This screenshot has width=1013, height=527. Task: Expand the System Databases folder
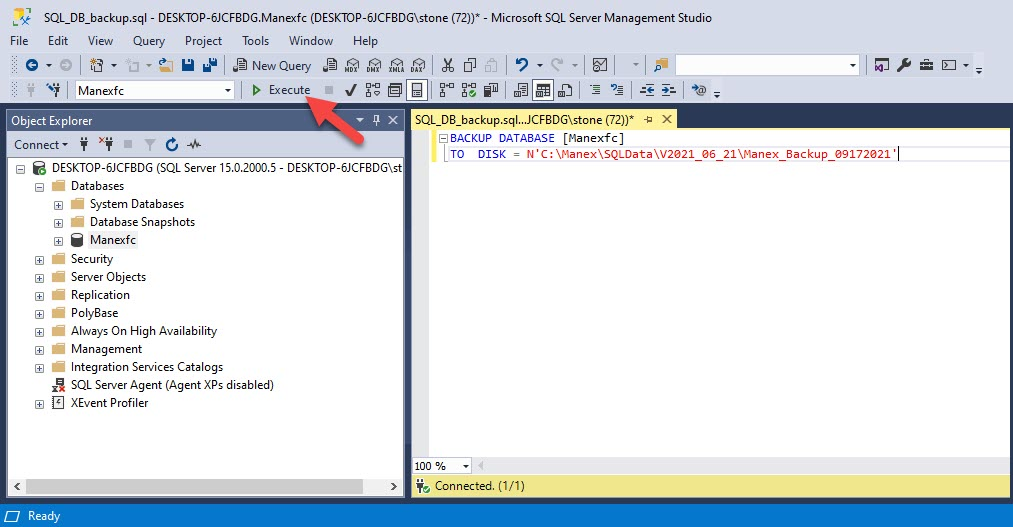click(x=58, y=205)
